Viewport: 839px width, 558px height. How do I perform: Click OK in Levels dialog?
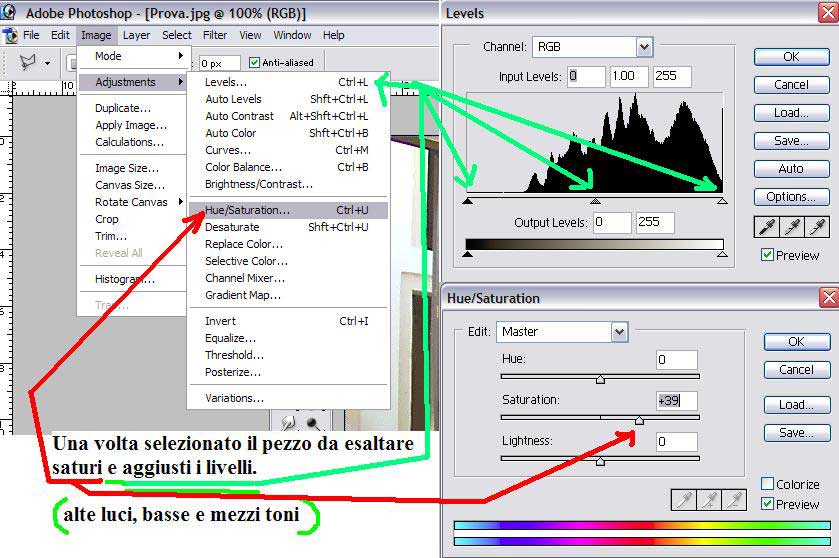791,57
